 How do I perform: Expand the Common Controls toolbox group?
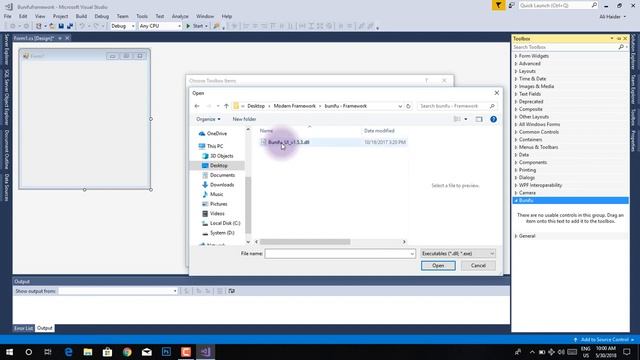tap(539, 132)
